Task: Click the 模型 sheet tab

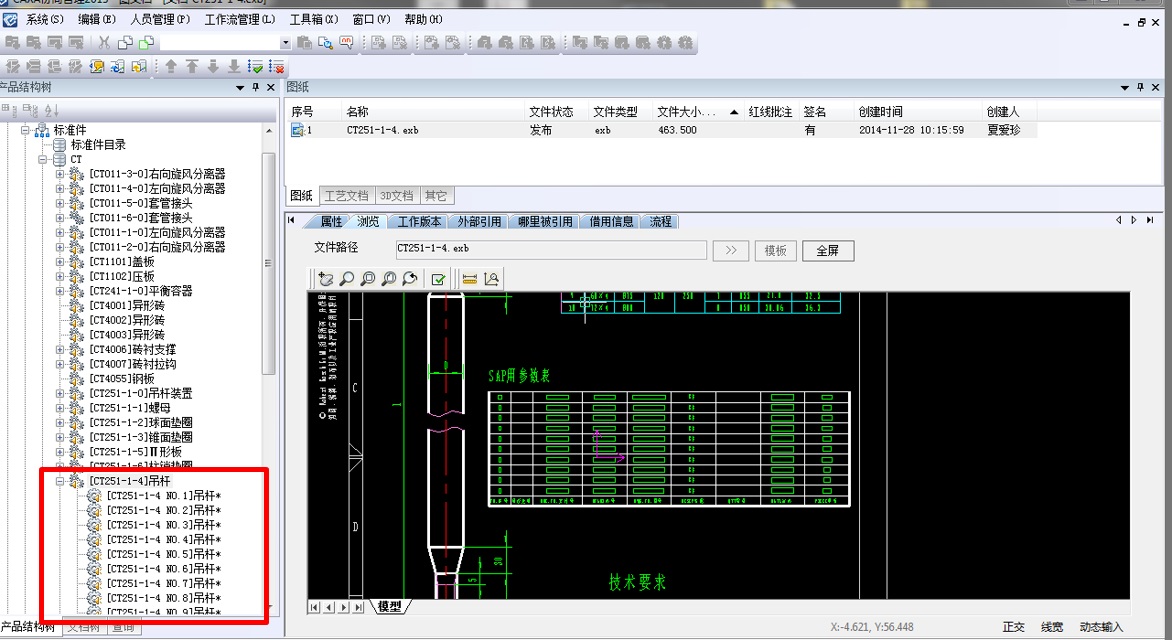Action: click(389, 606)
